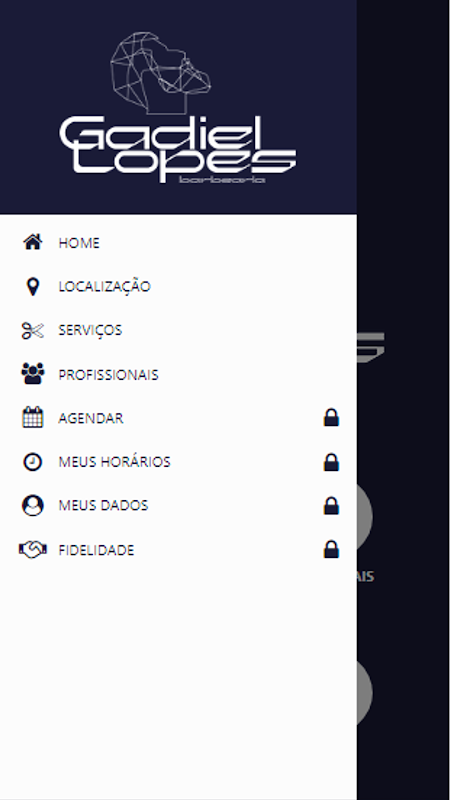Click the padlock icon beside Meus Dados
This screenshot has height=800, width=450.
click(x=331, y=506)
